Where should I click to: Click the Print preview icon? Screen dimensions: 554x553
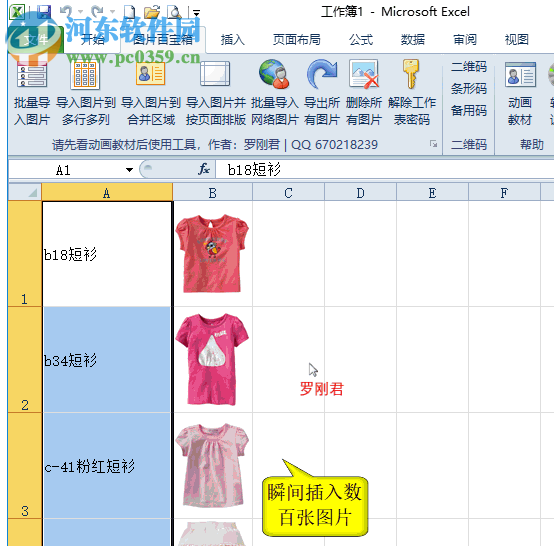(175, 12)
